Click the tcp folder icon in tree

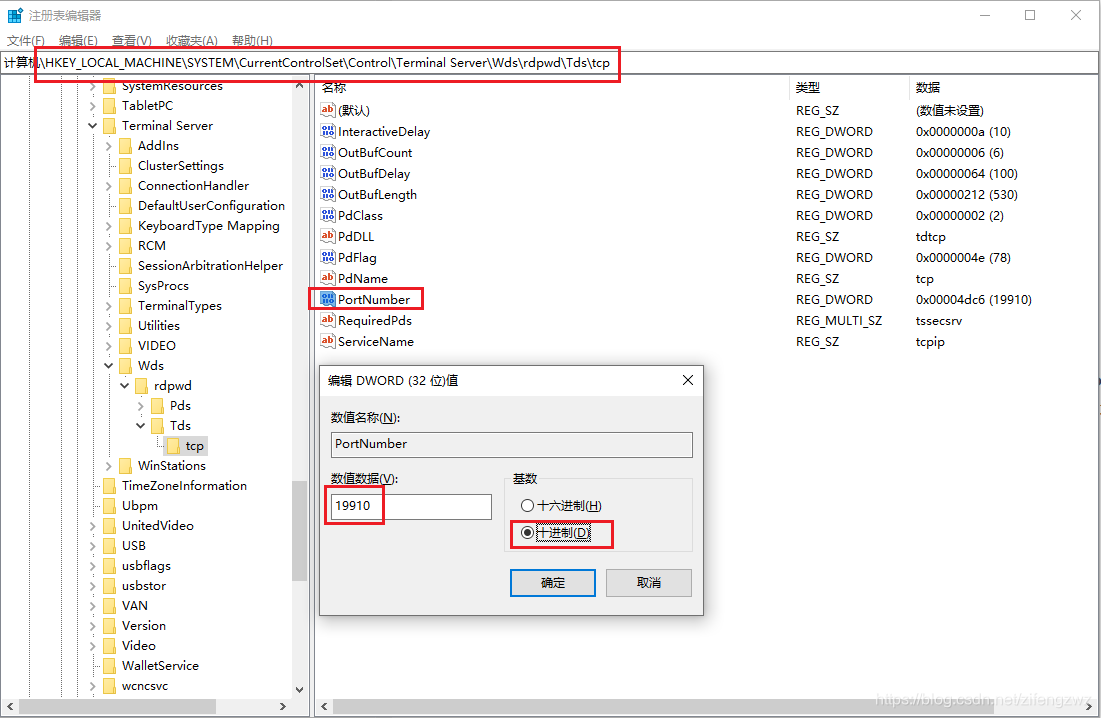click(173, 446)
